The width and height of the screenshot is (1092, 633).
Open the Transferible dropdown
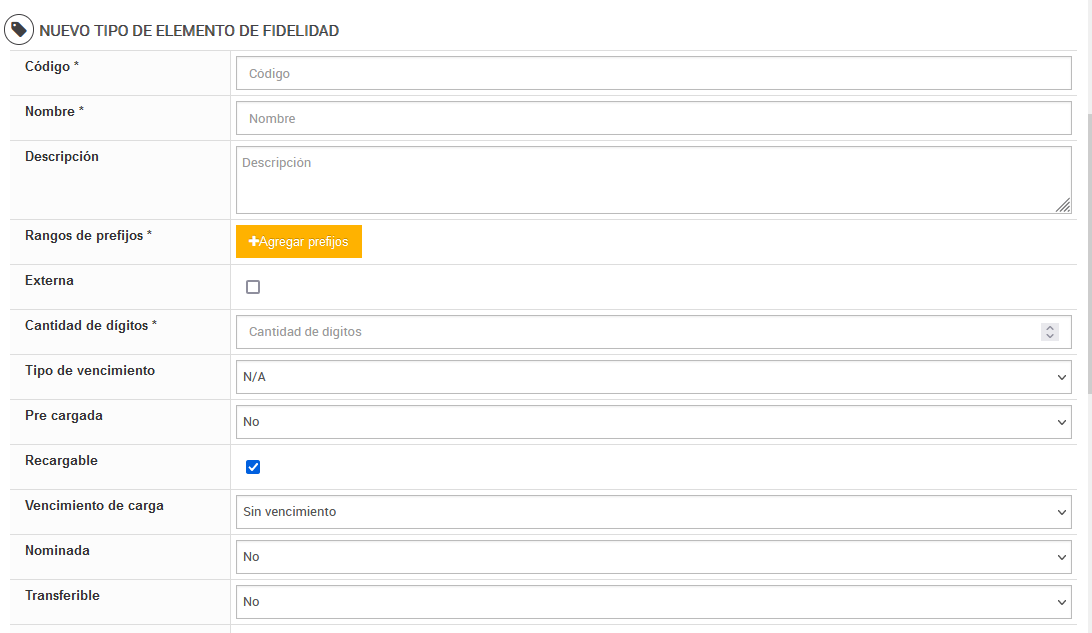pyautogui.click(x=654, y=602)
